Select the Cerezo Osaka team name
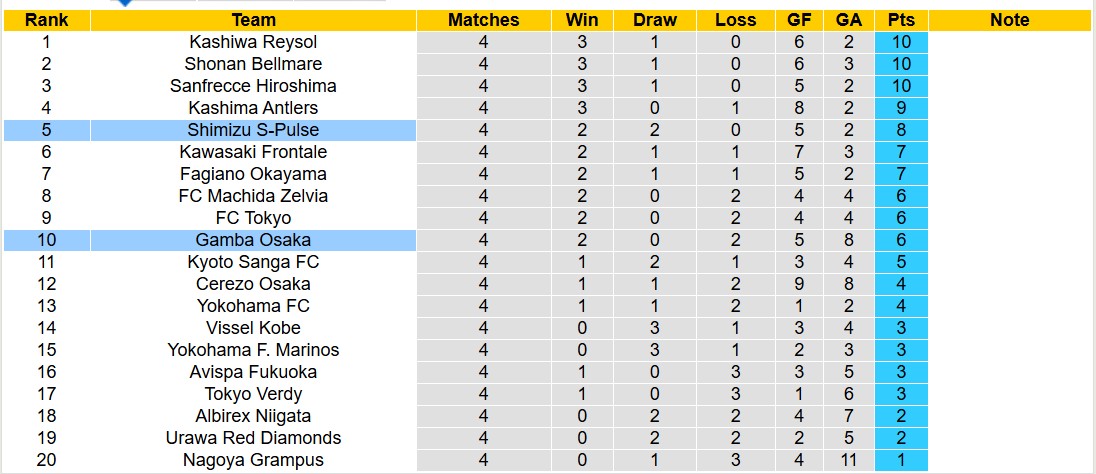 pos(253,284)
